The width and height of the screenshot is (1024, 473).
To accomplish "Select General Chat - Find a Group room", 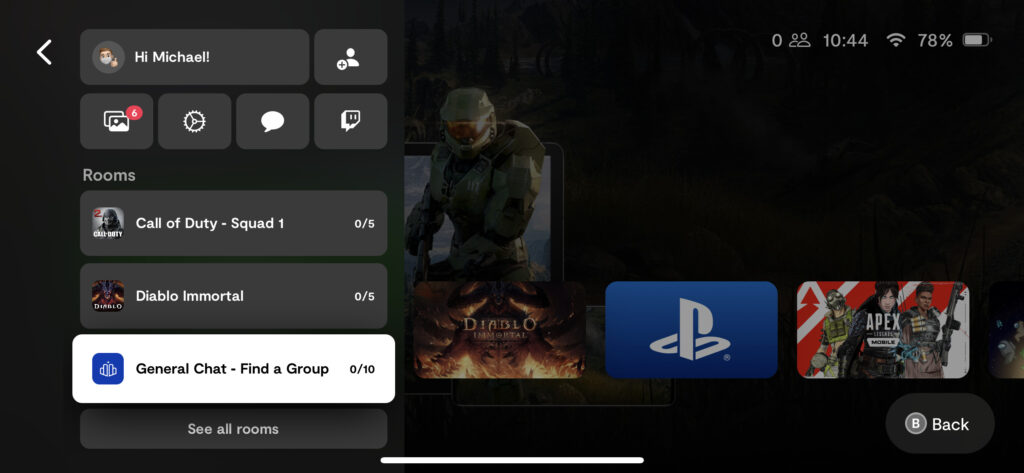I will point(234,369).
